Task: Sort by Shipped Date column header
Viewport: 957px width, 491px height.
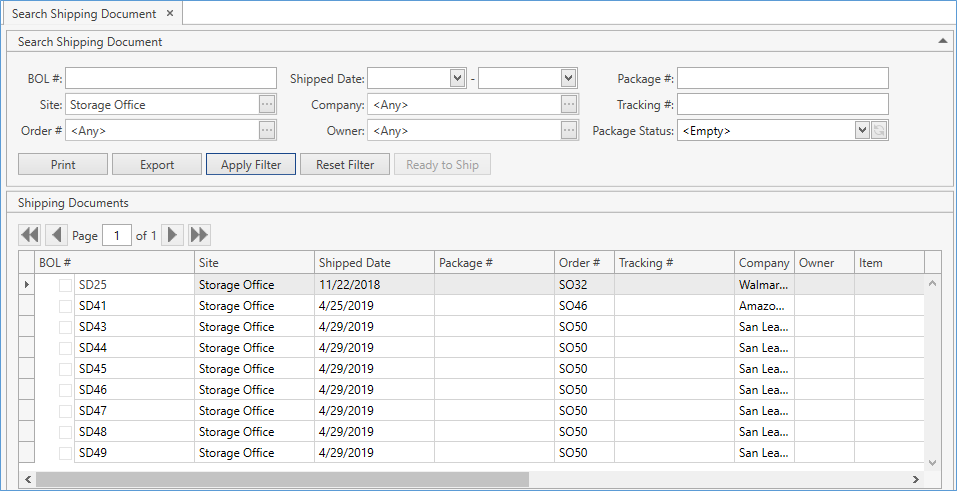Action: click(355, 263)
